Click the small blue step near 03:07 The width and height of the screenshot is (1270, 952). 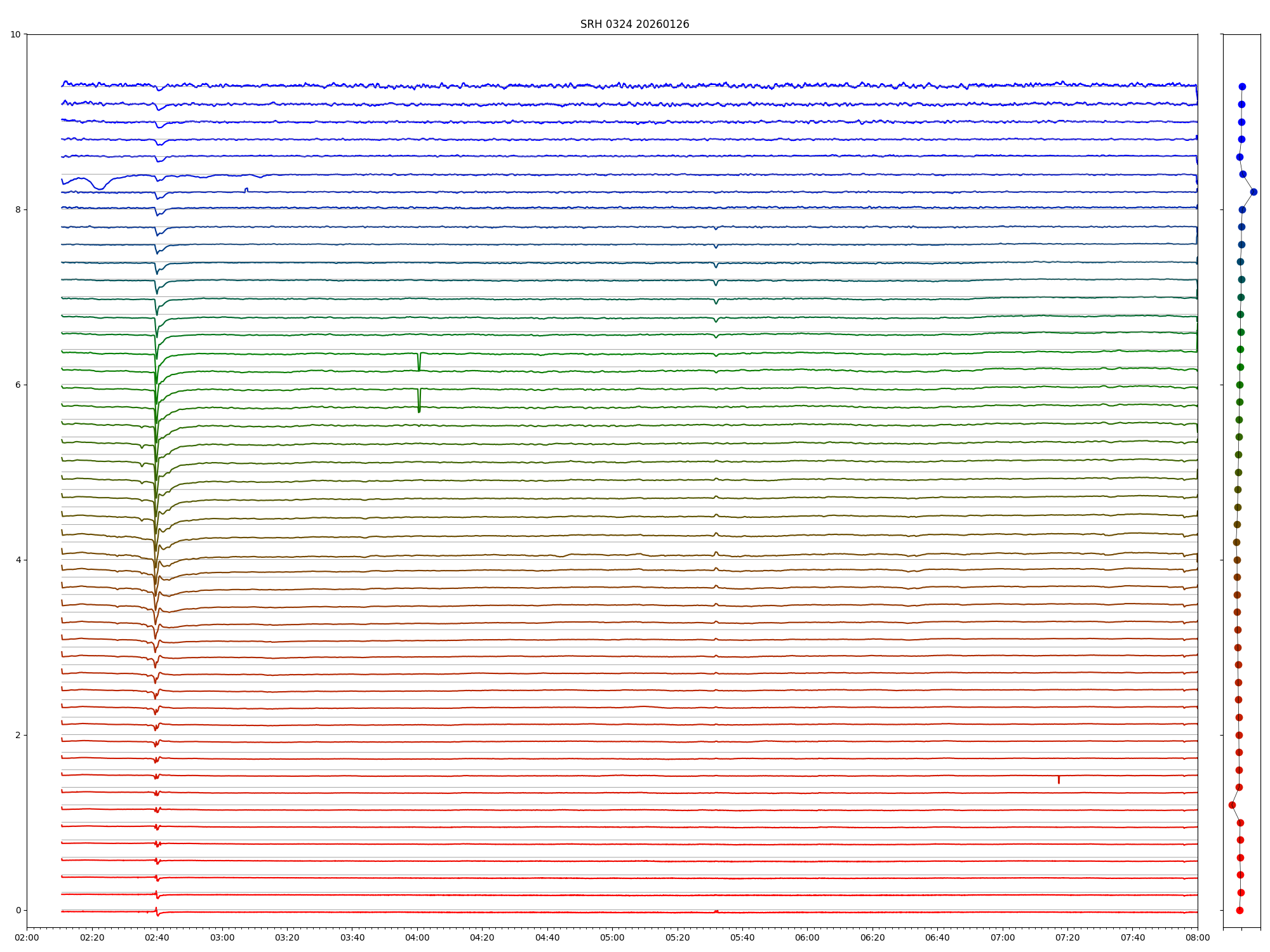point(246,189)
